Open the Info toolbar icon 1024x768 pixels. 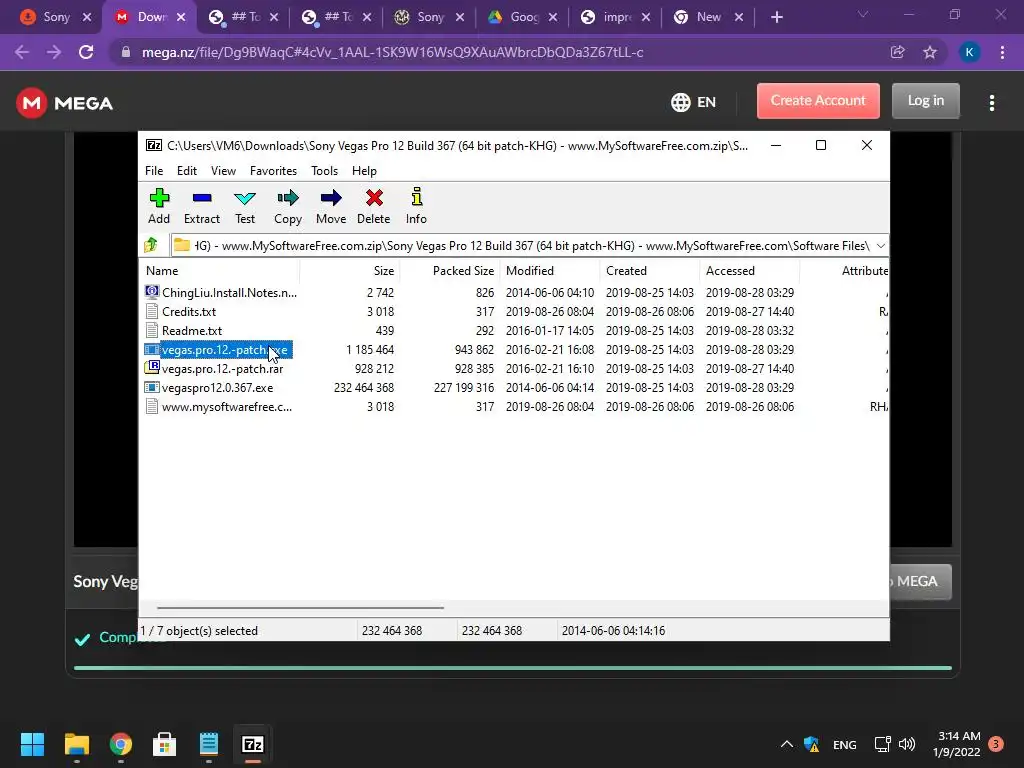coord(416,206)
